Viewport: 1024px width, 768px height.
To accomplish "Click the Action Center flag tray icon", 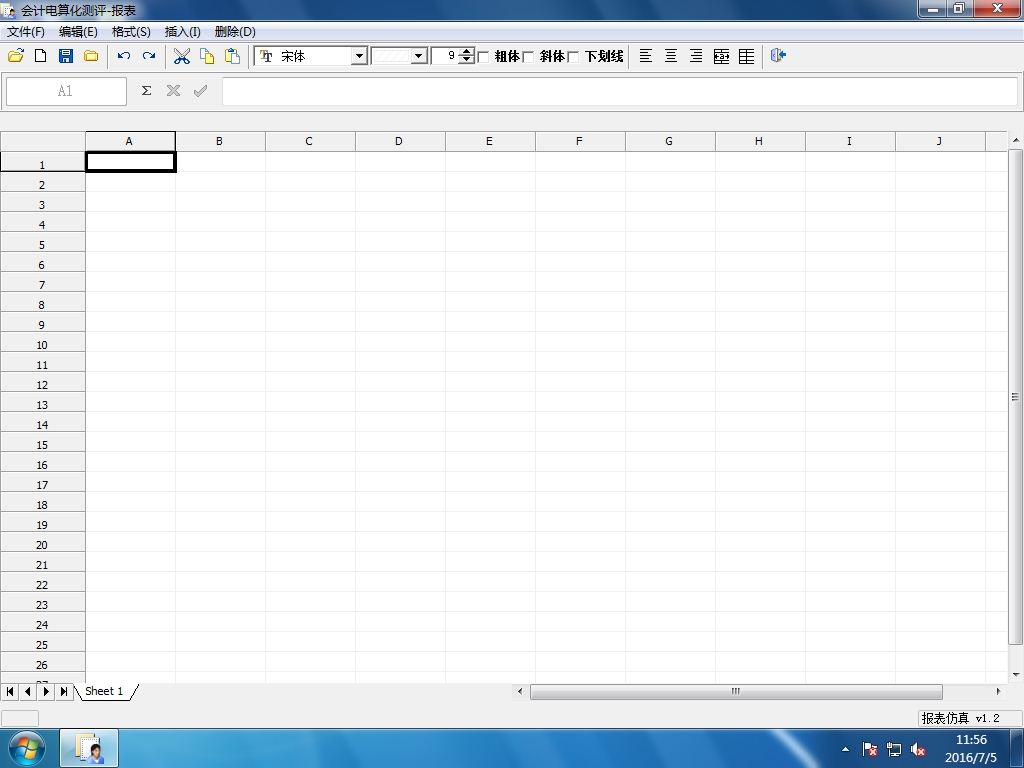I will click(x=869, y=750).
